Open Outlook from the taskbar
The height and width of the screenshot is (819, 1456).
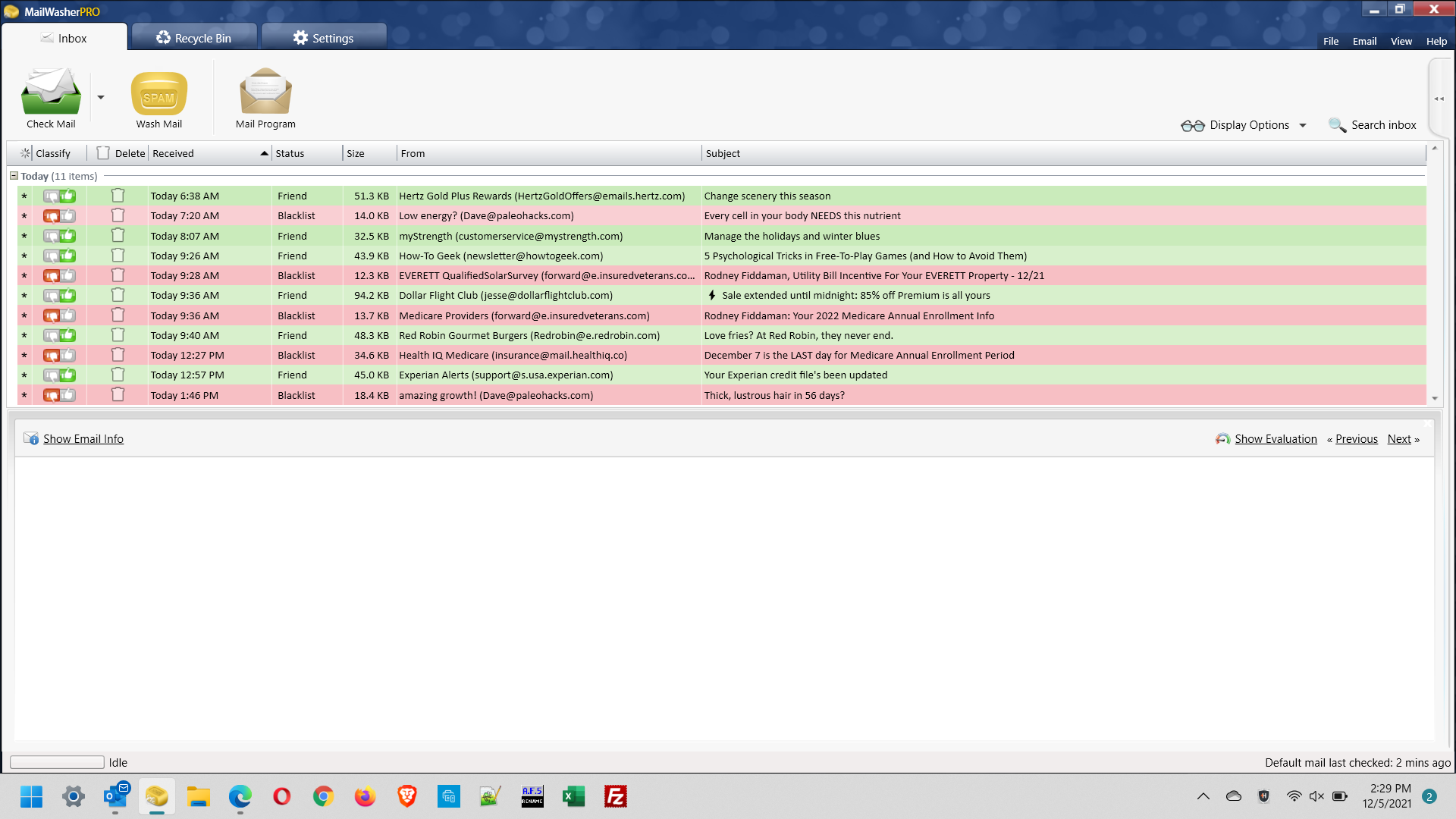point(115,796)
